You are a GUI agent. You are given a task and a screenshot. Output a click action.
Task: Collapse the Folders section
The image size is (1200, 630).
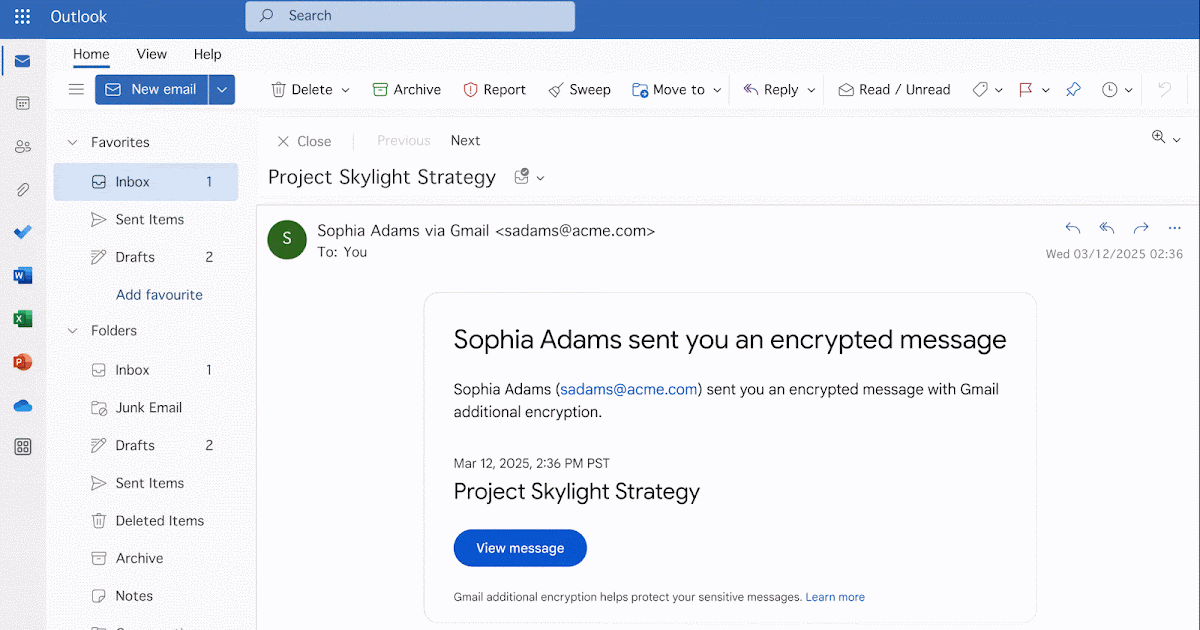[x=72, y=330]
